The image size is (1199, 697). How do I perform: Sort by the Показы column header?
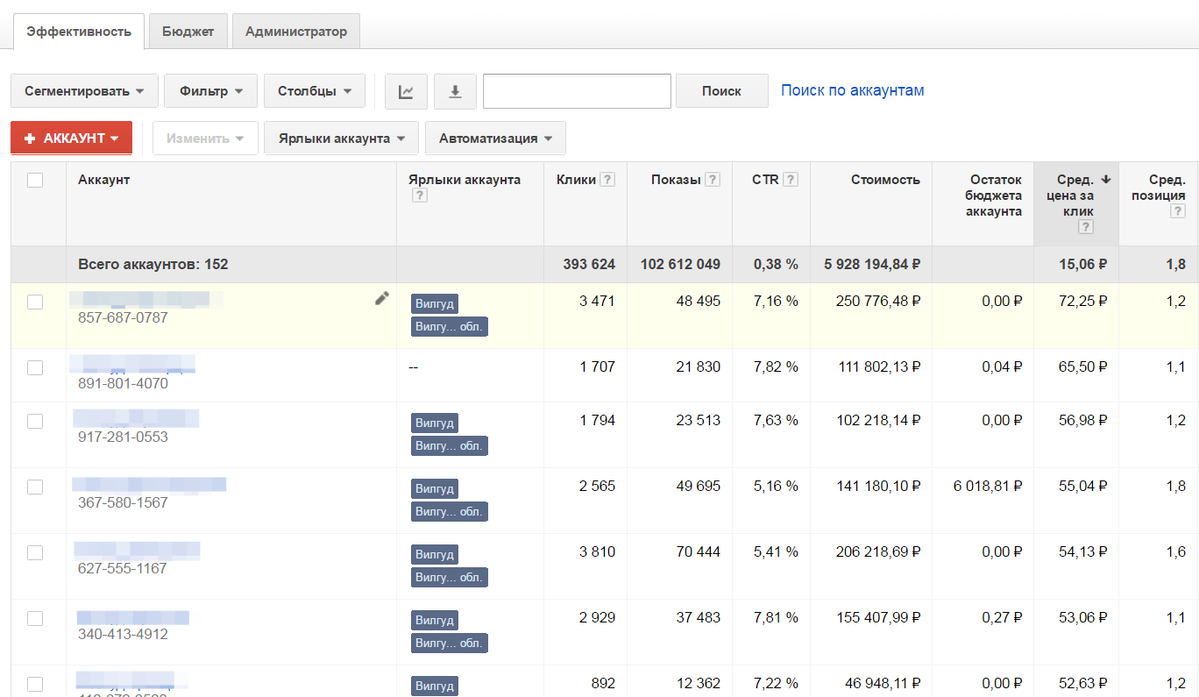(676, 180)
